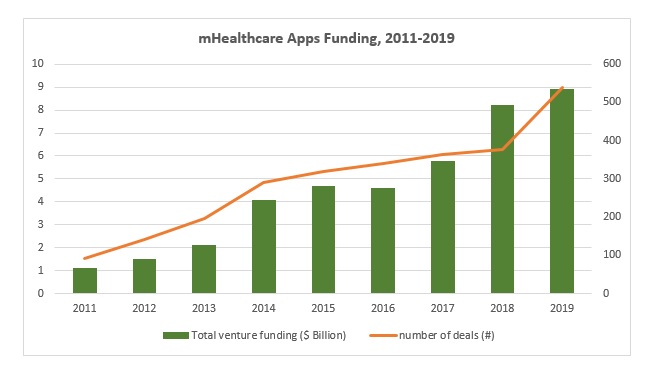
Task: Click right axis value 400
Action: tap(612, 140)
